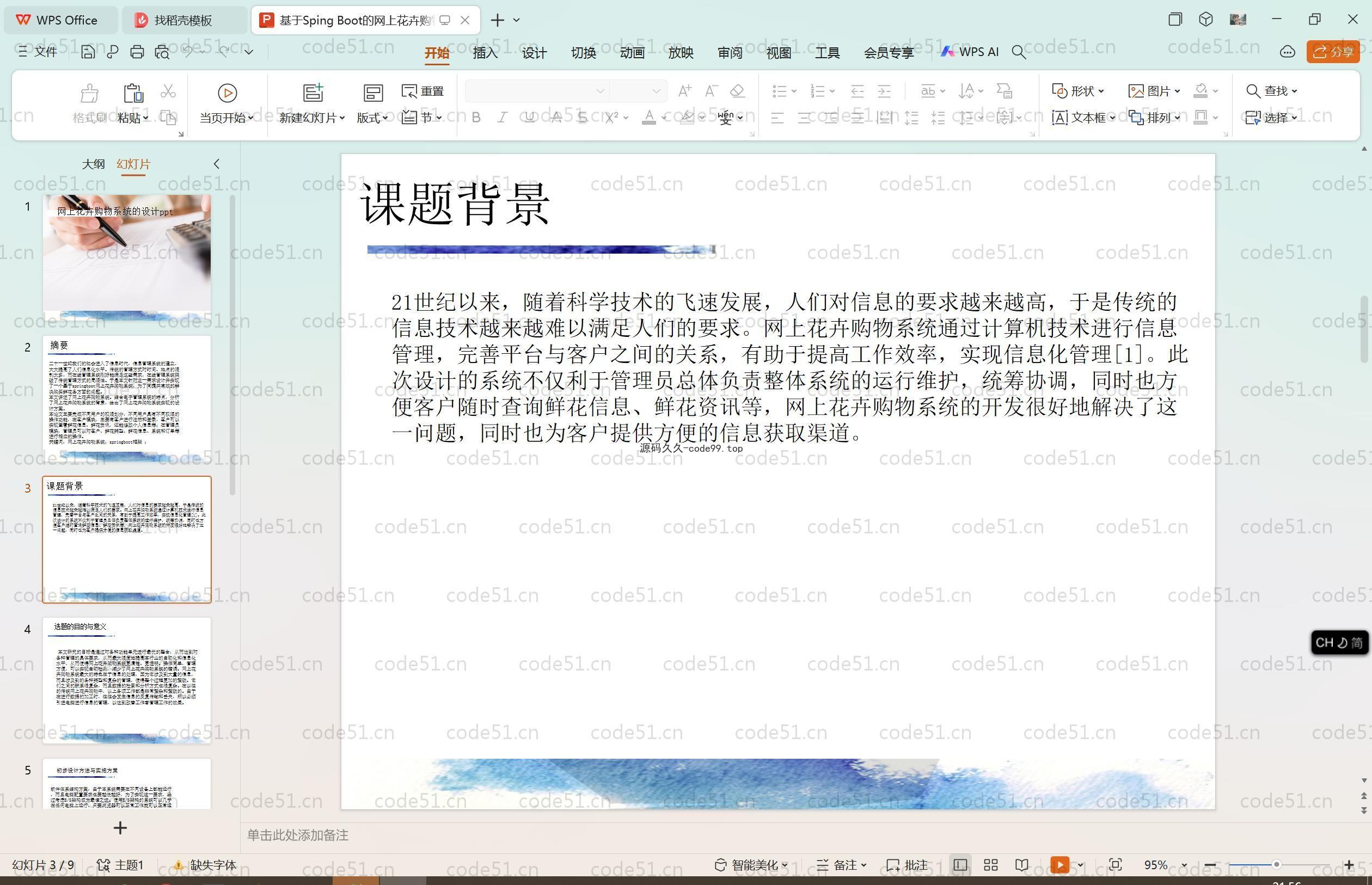
Task: Toggle Strikethrough formatting
Action: [x=556, y=118]
